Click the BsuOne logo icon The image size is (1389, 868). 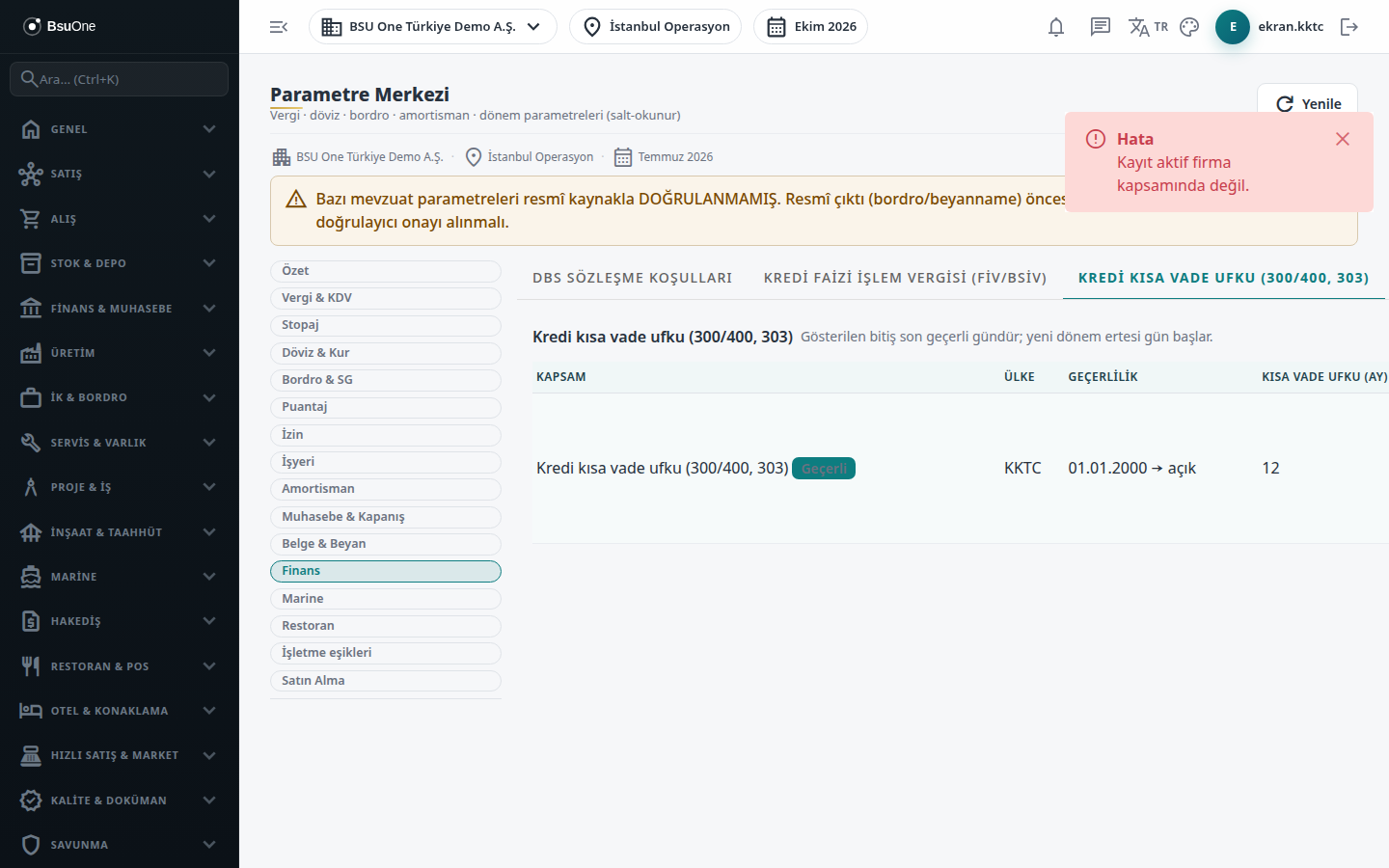pos(32,26)
